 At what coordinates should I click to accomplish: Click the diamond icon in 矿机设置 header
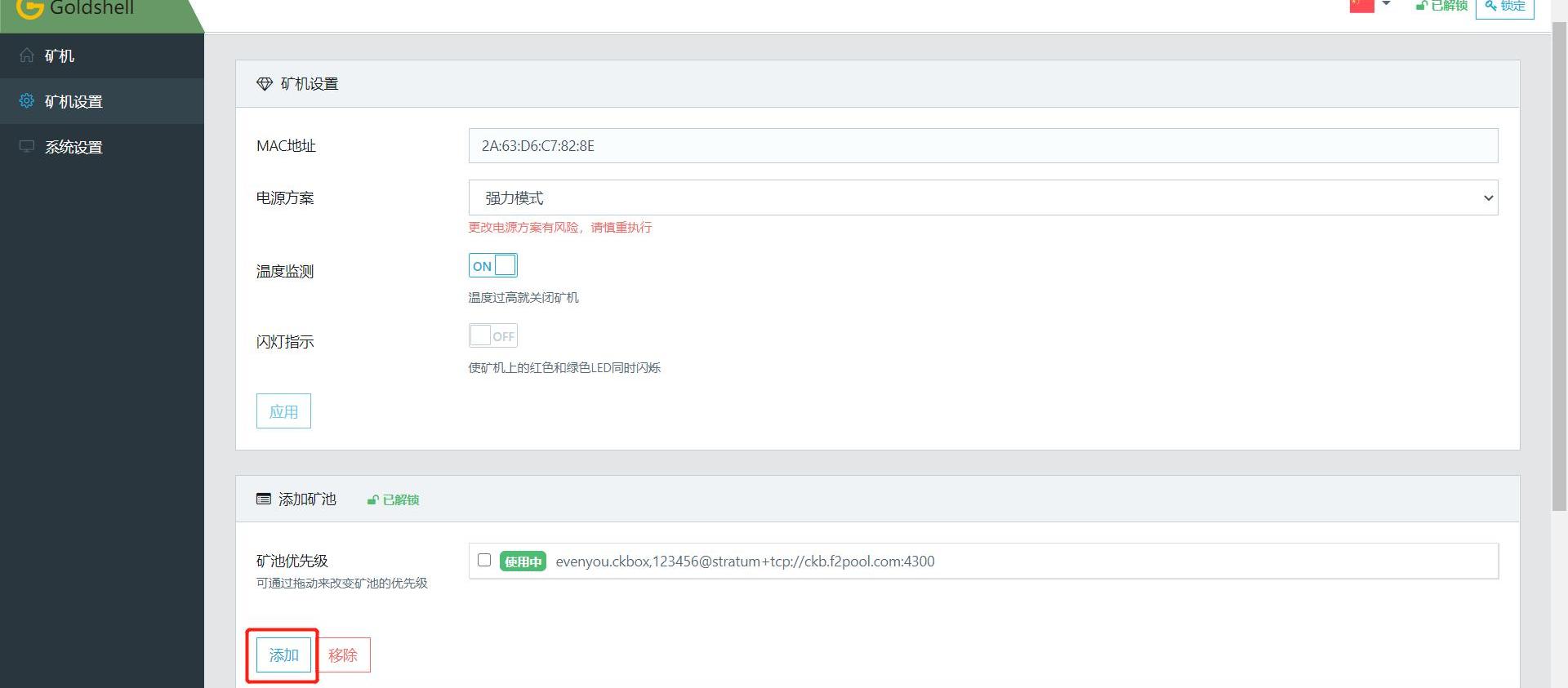coord(265,84)
